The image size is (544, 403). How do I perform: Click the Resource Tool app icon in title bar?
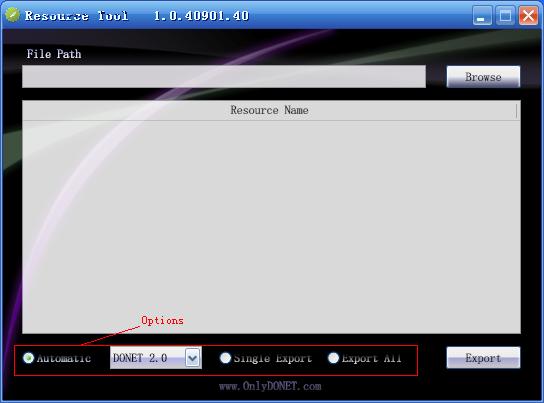(x=13, y=15)
